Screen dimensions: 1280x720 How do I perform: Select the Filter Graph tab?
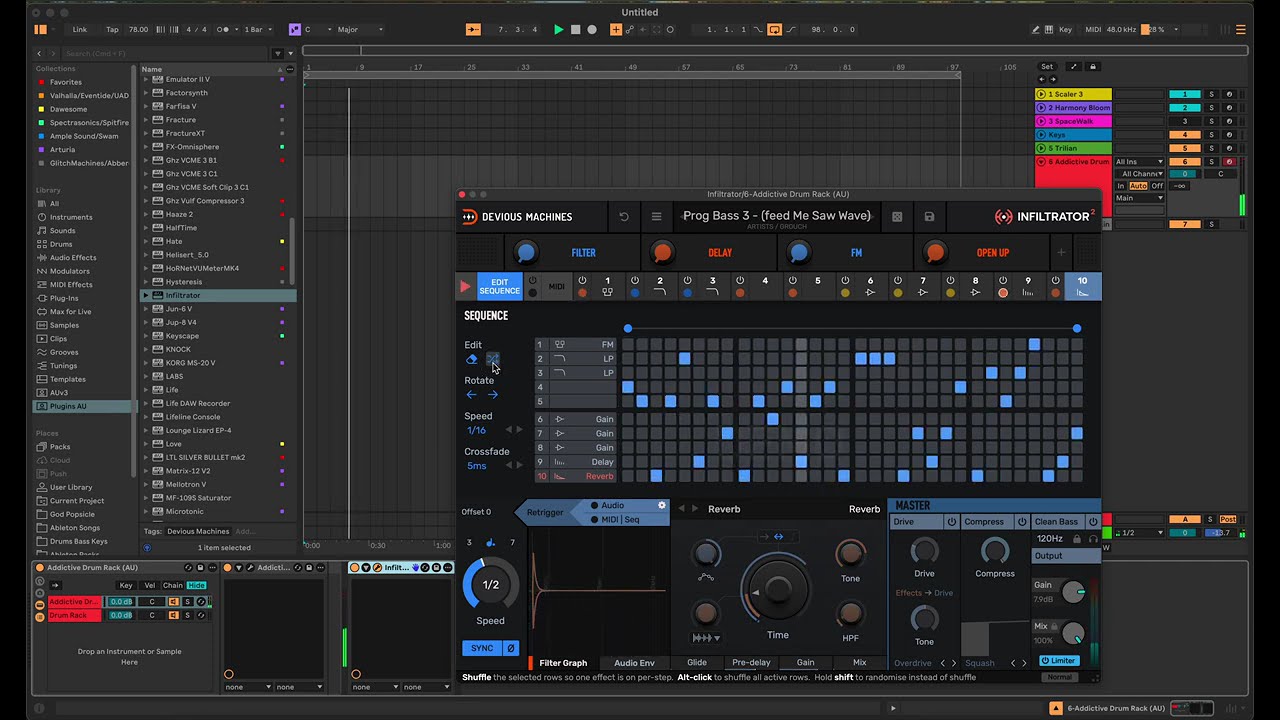[x=563, y=663]
